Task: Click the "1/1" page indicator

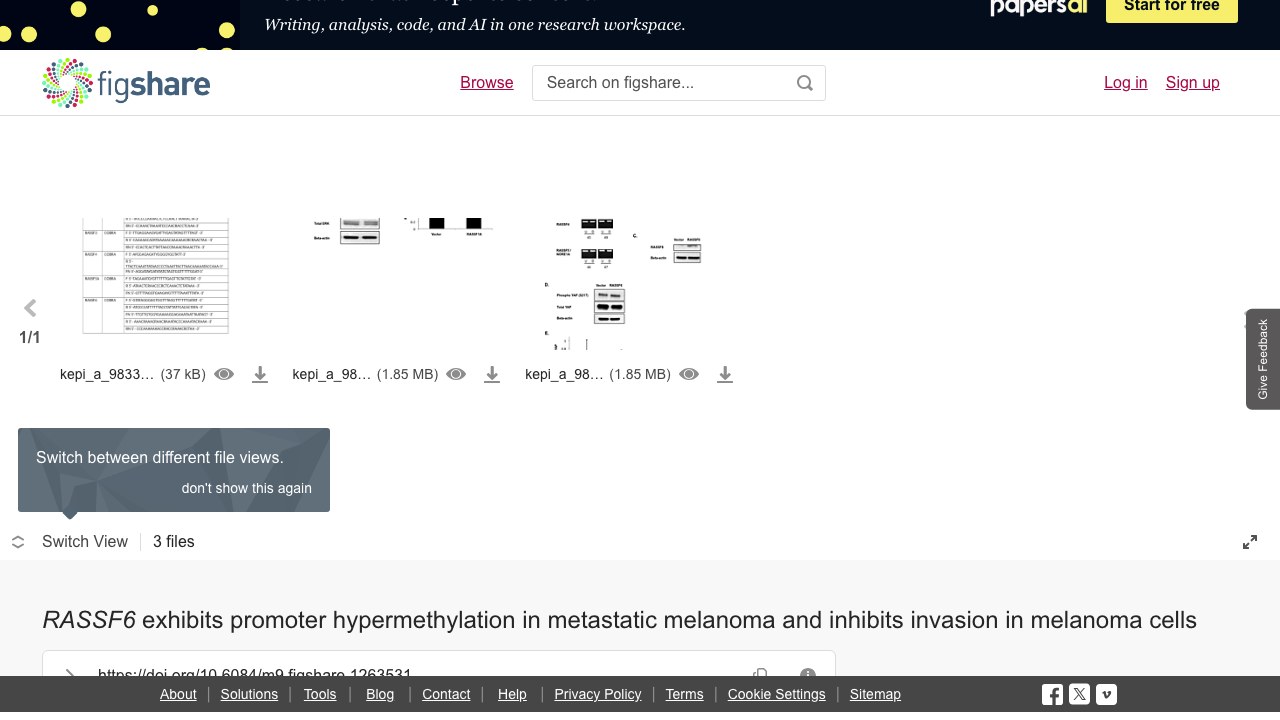Action: point(30,338)
